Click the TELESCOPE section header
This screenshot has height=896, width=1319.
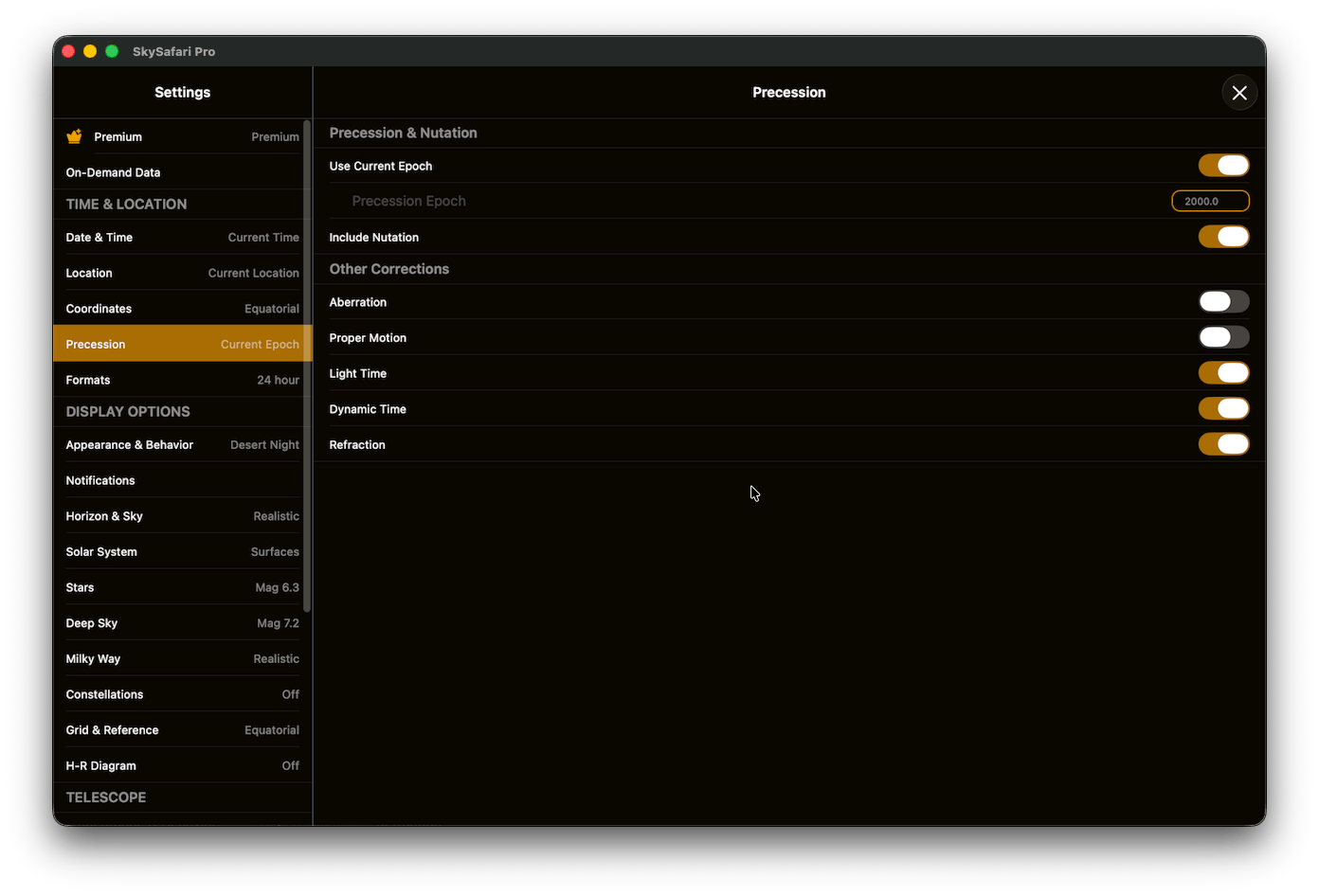click(x=106, y=797)
